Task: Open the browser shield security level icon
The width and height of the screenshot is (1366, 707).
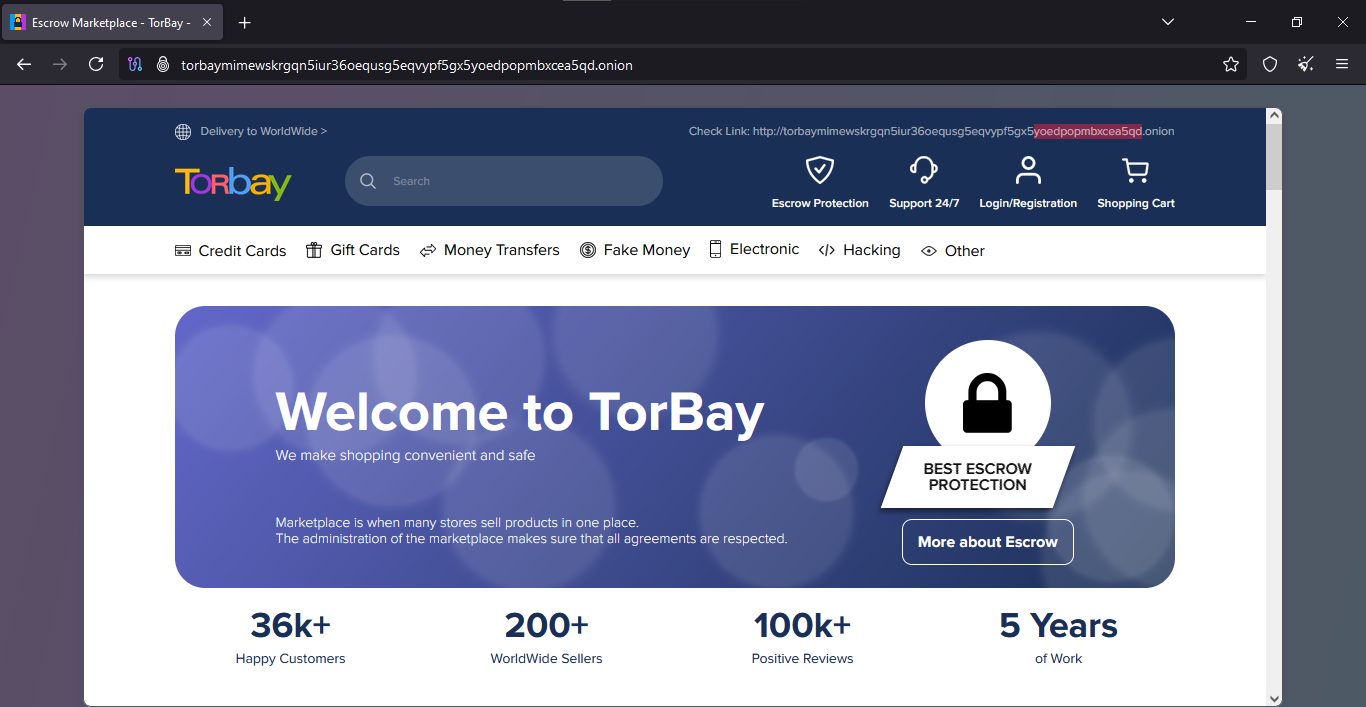Action: pos(1270,64)
